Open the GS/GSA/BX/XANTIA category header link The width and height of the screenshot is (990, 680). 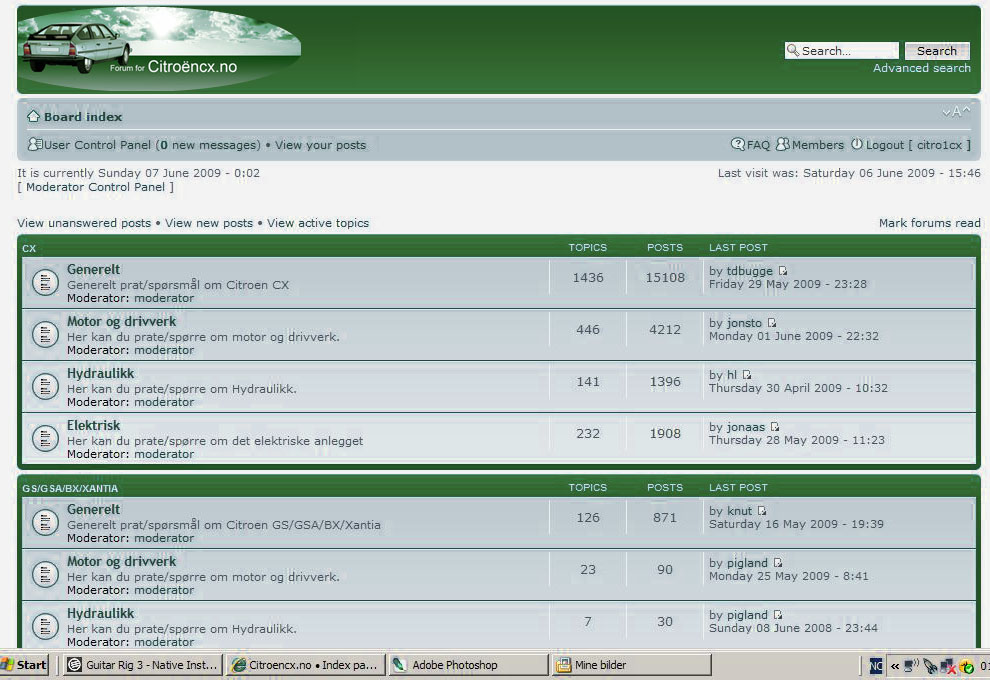70,488
